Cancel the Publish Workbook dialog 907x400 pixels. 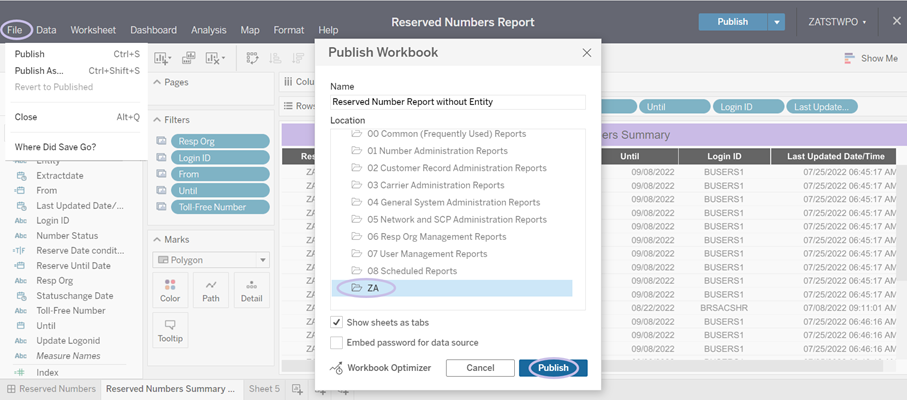[x=480, y=368]
